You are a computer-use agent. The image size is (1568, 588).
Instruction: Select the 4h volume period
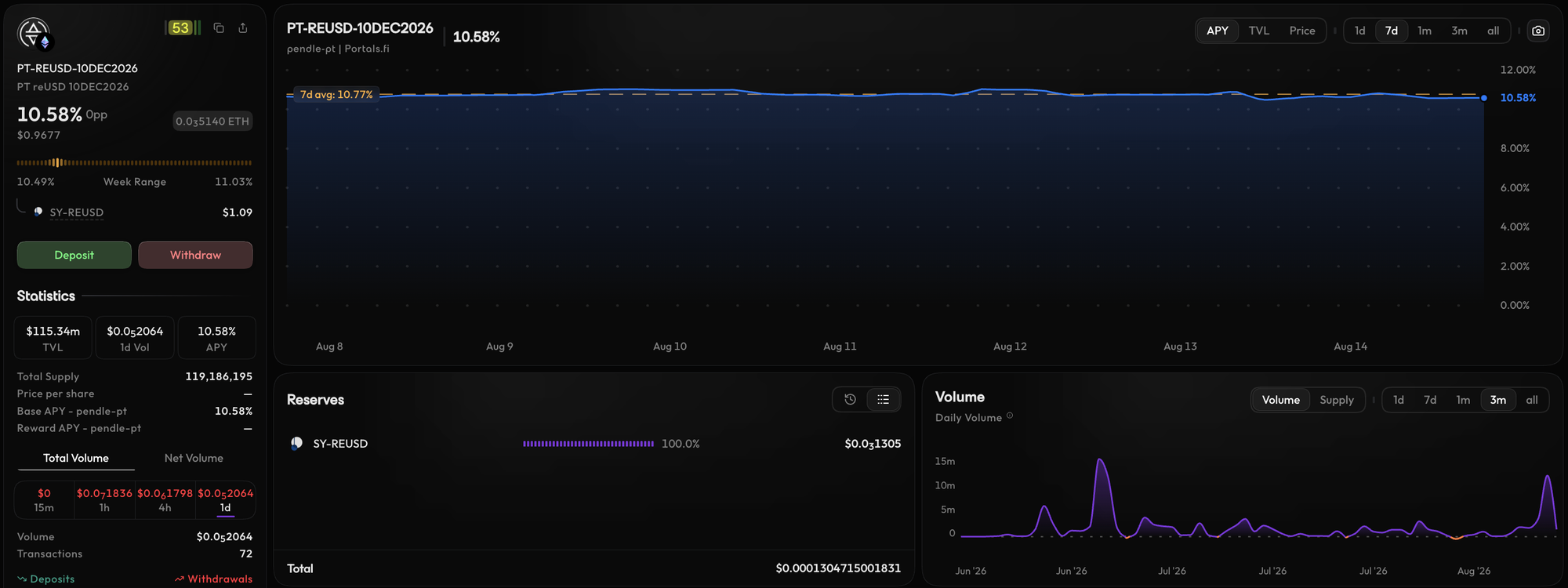[x=165, y=500]
